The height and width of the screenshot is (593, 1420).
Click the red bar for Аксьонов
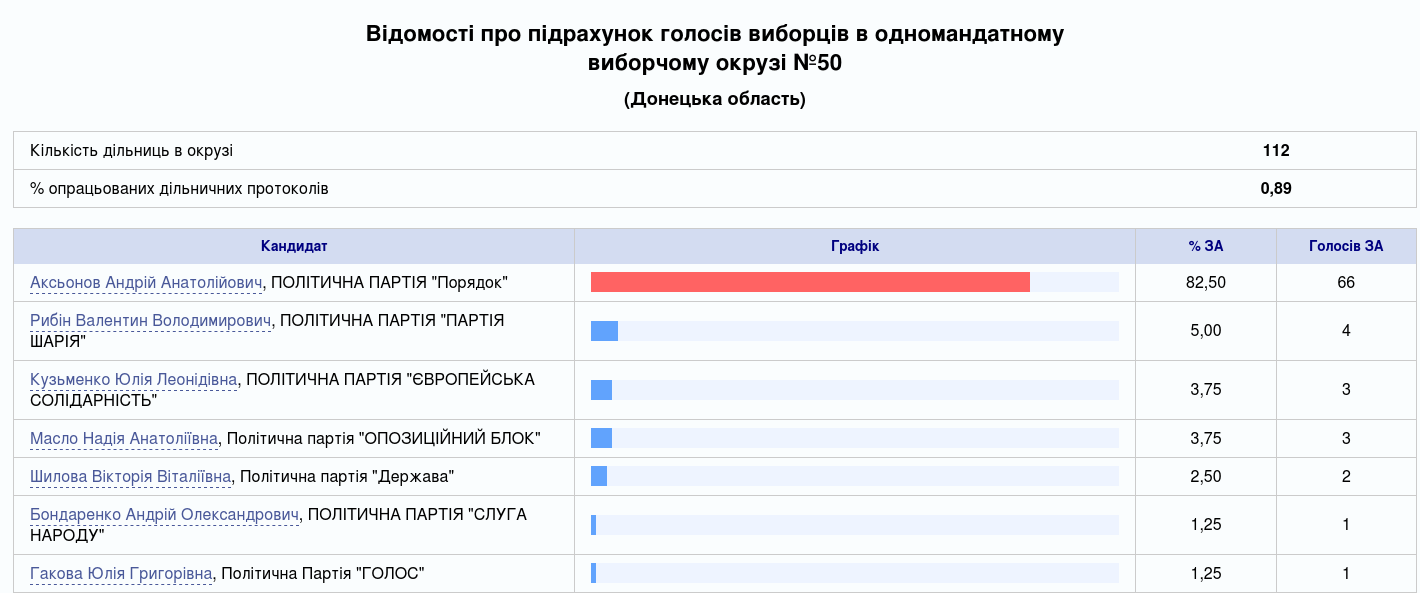810,282
